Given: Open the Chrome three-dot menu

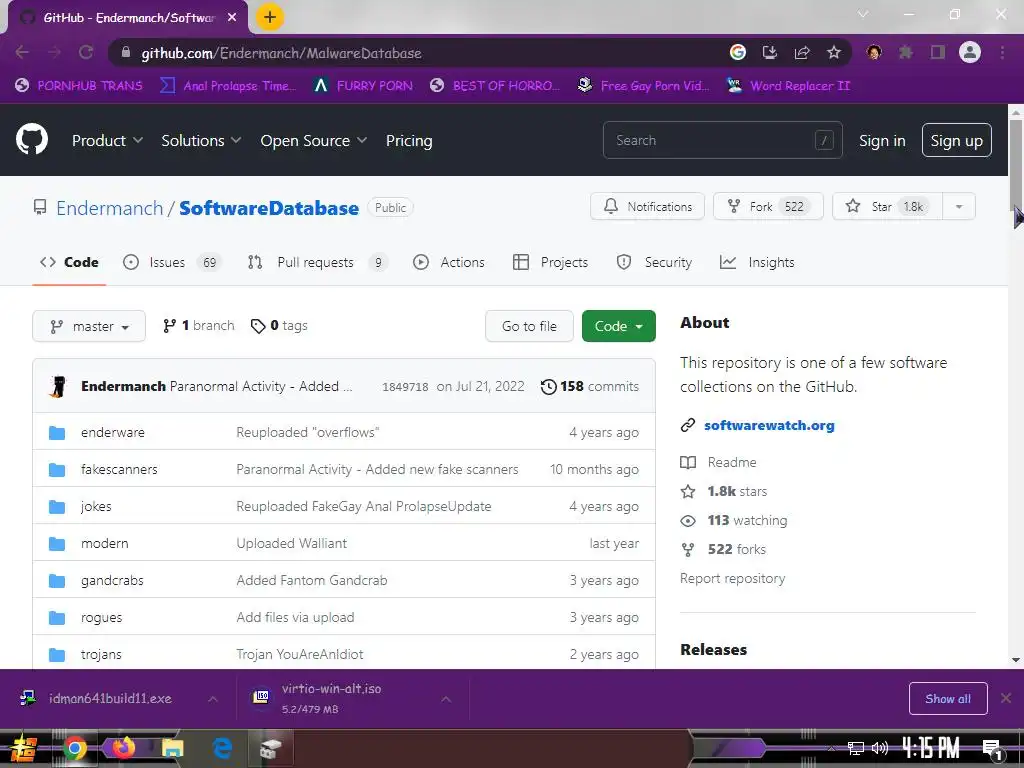Looking at the screenshot, I should click(x=1002, y=52).
